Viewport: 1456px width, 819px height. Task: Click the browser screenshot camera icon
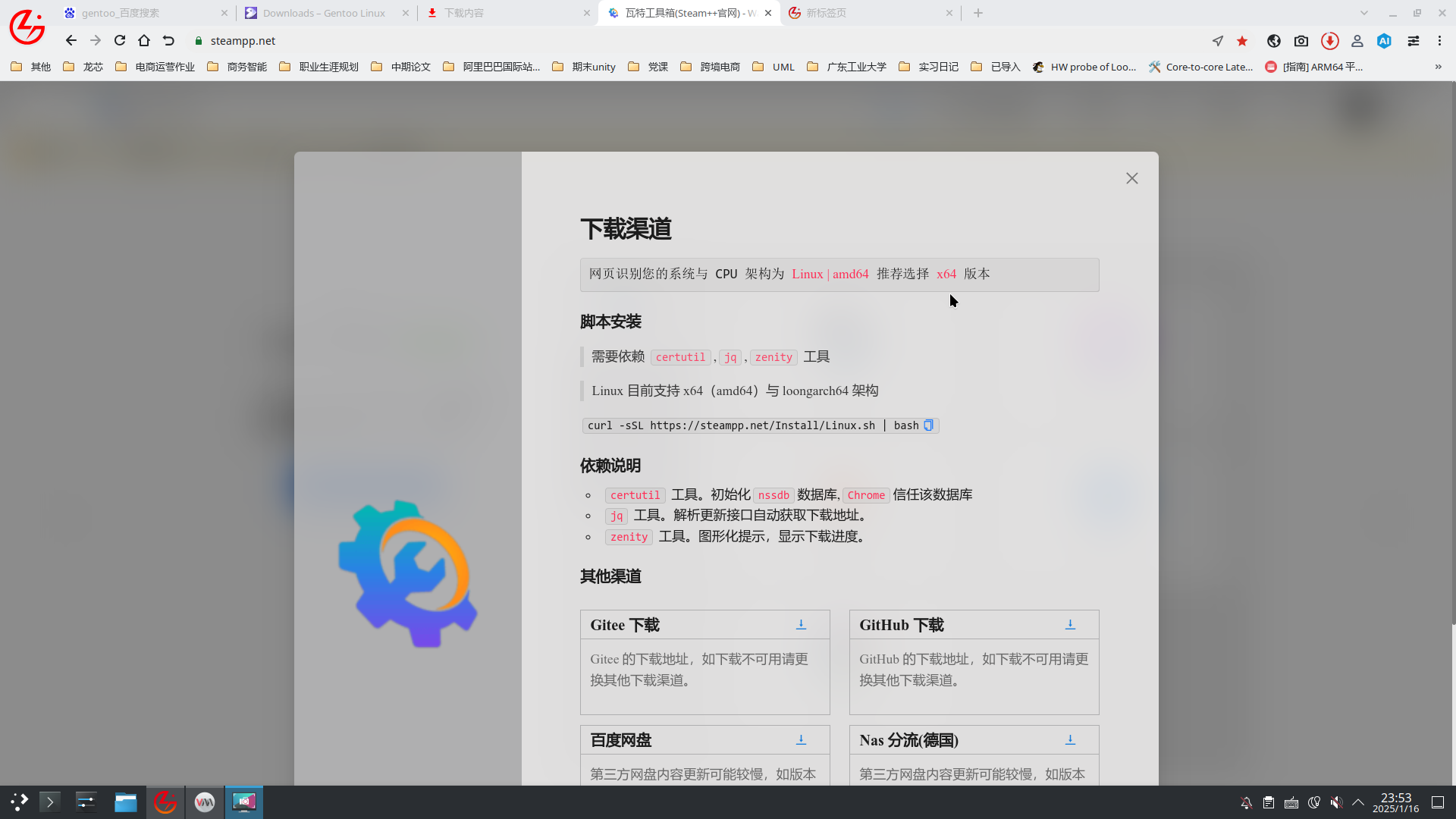(1301, 41)
